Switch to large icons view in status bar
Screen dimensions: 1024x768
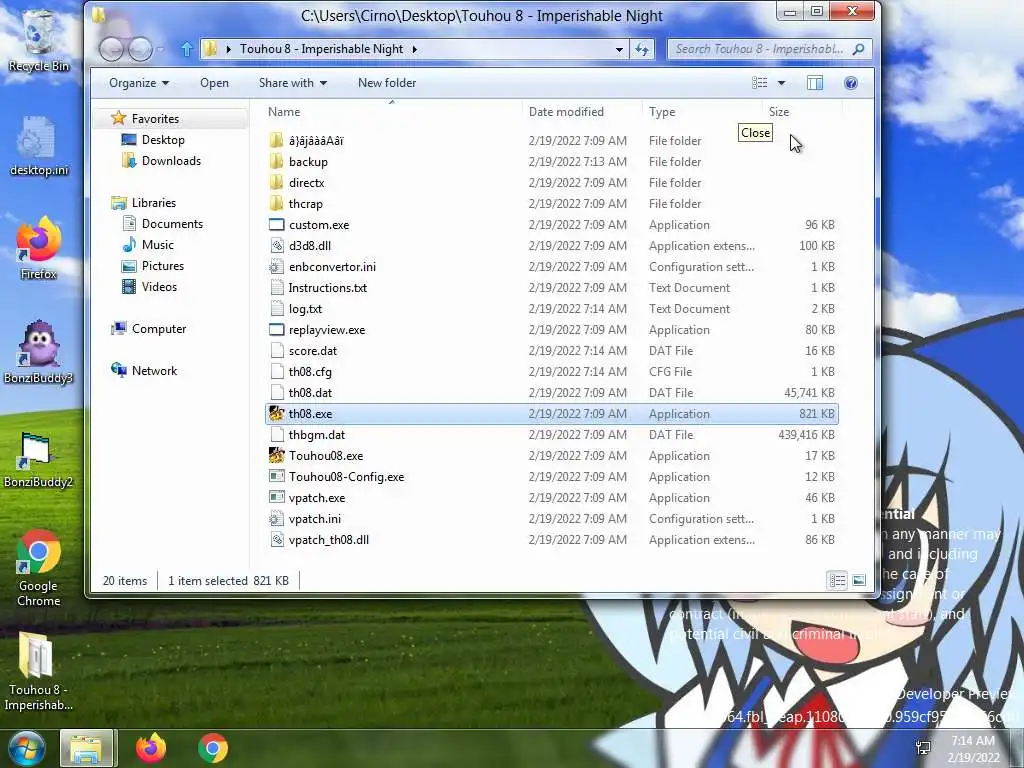tap(859, 580)
